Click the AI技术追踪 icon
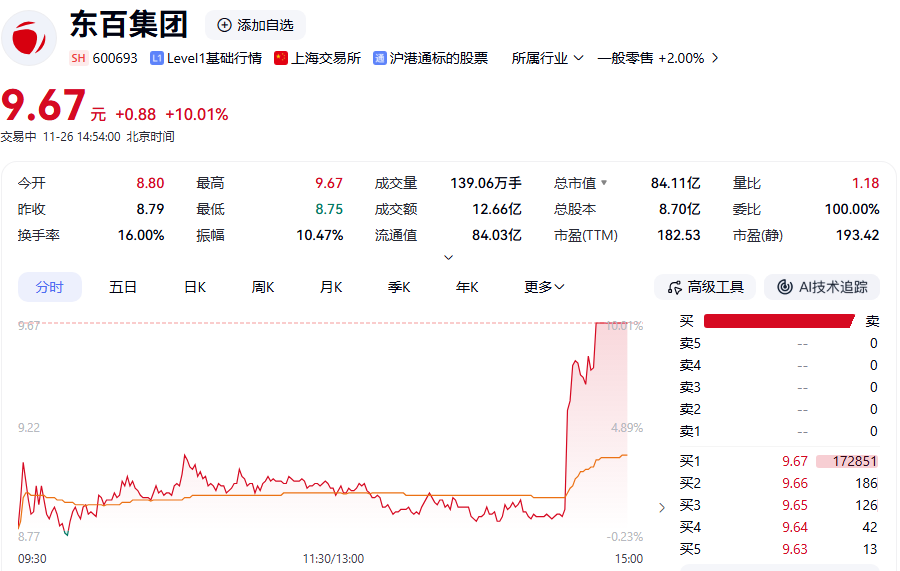The image size is (900, 571). 785,288
